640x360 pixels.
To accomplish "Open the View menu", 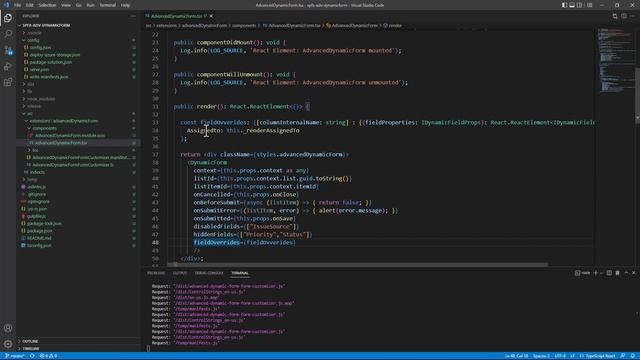I will (66, 5).
